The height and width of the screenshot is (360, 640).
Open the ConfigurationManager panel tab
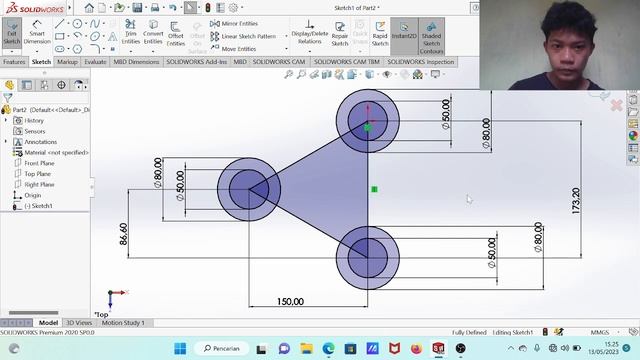pyautogui.click(x=44, y=85)
